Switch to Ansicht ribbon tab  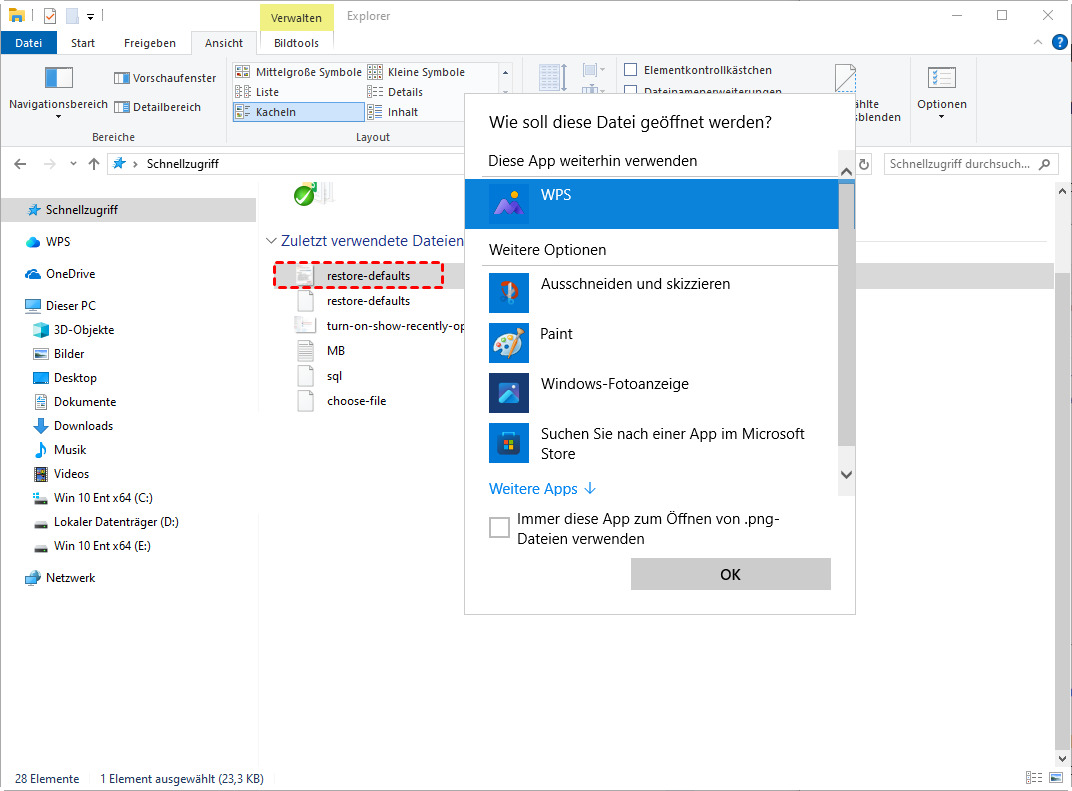[224, 42]
